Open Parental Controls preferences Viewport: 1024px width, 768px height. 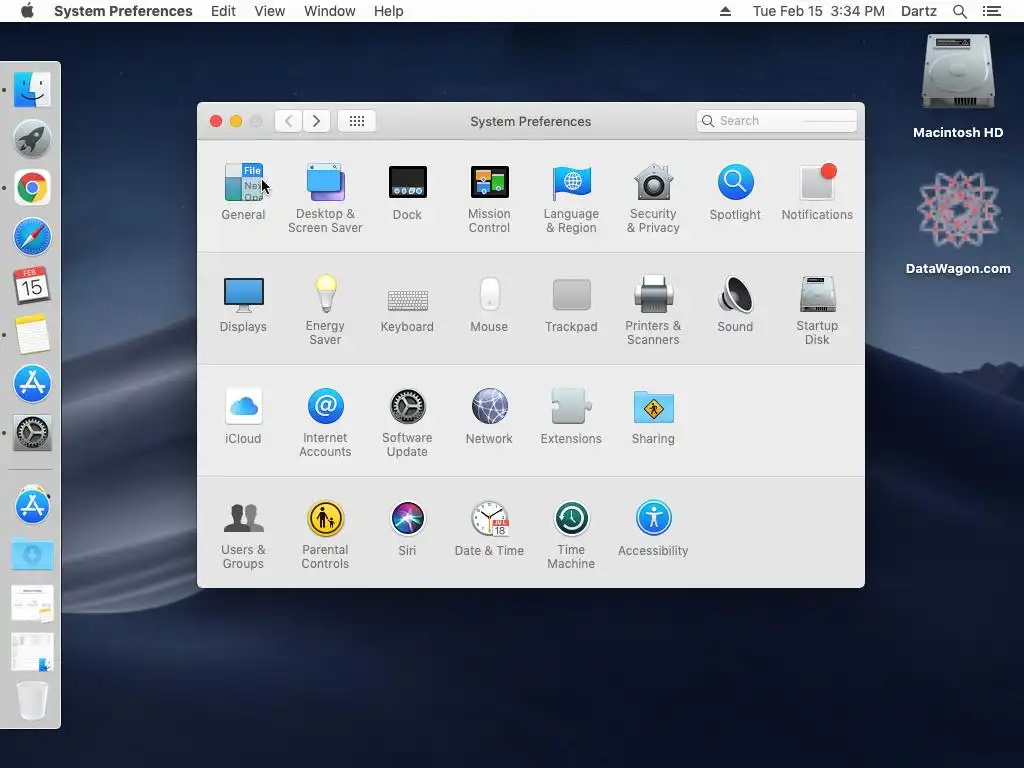(325, 534)
